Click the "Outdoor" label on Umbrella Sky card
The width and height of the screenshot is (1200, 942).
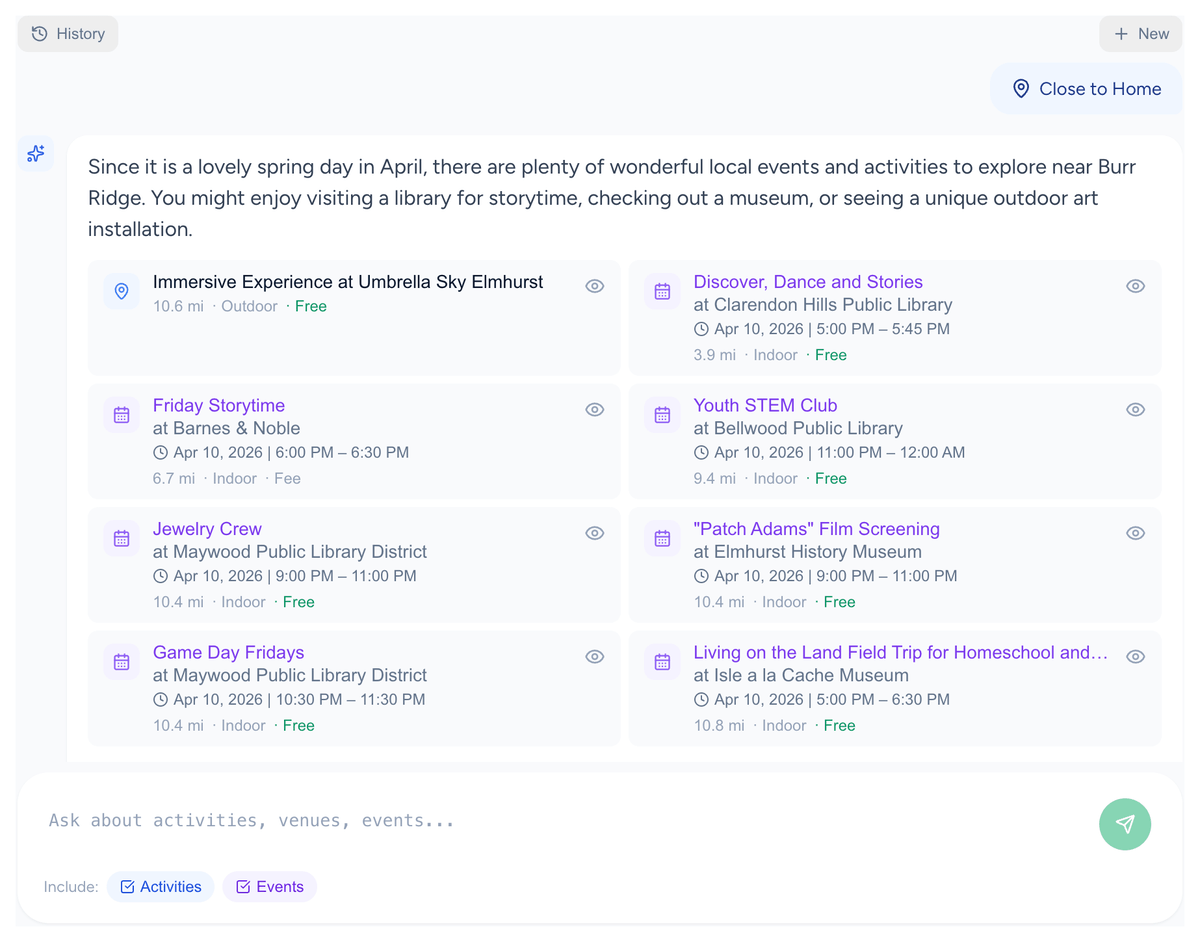click(249, 307)
